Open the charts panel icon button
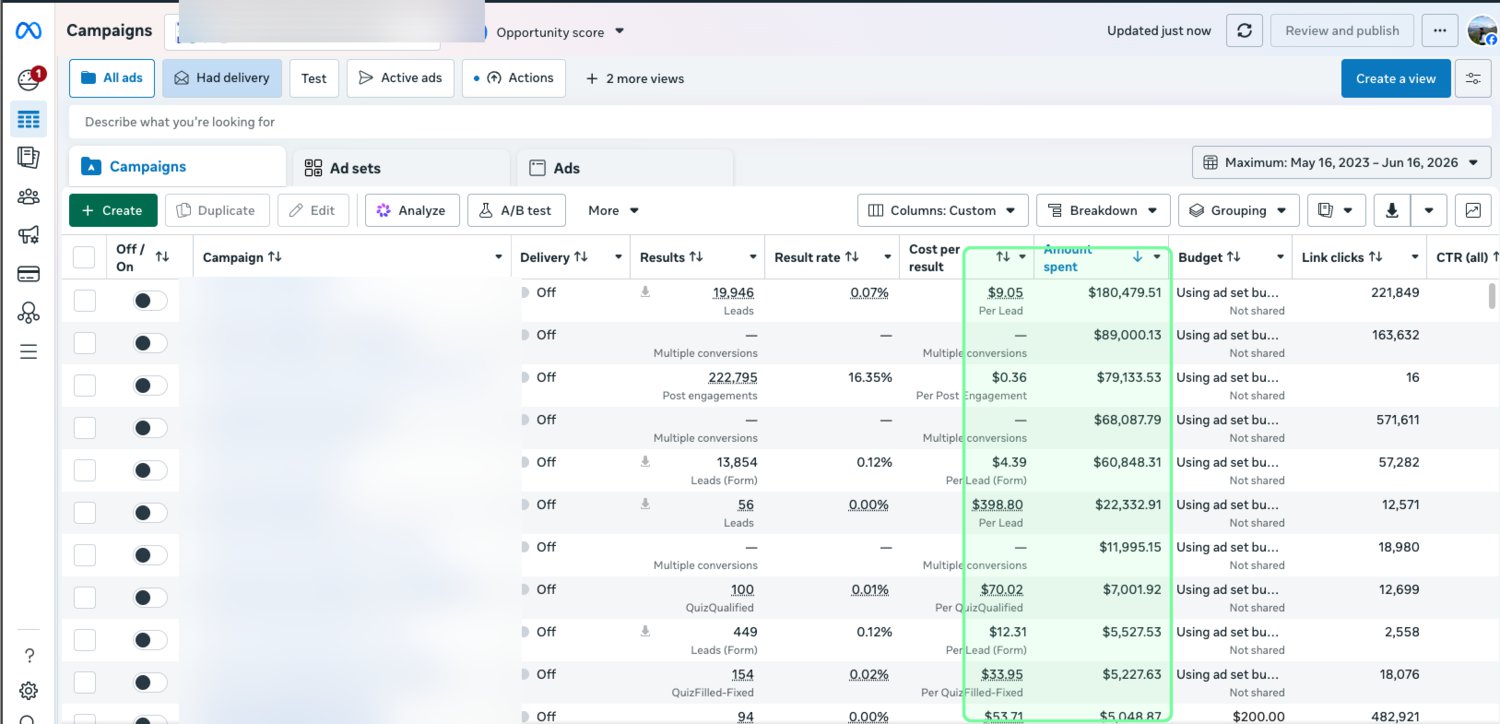Image resolution: width=1500 pixels, height=724 pixels. point(1473,211)
